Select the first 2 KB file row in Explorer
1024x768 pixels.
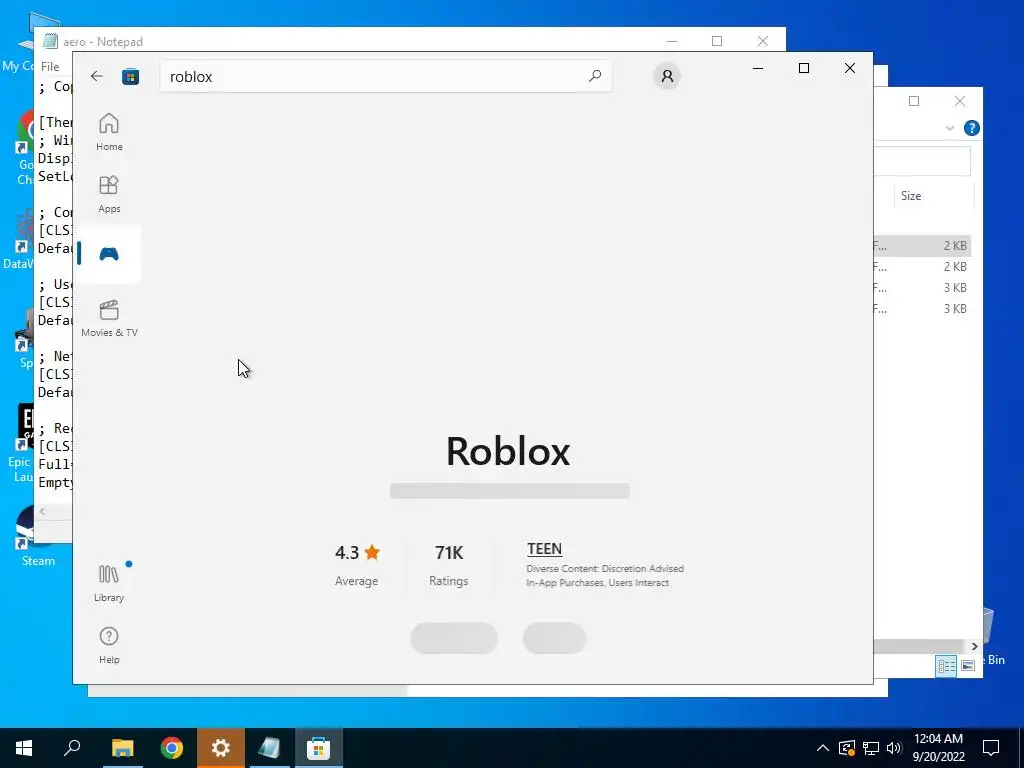[921, 246]
